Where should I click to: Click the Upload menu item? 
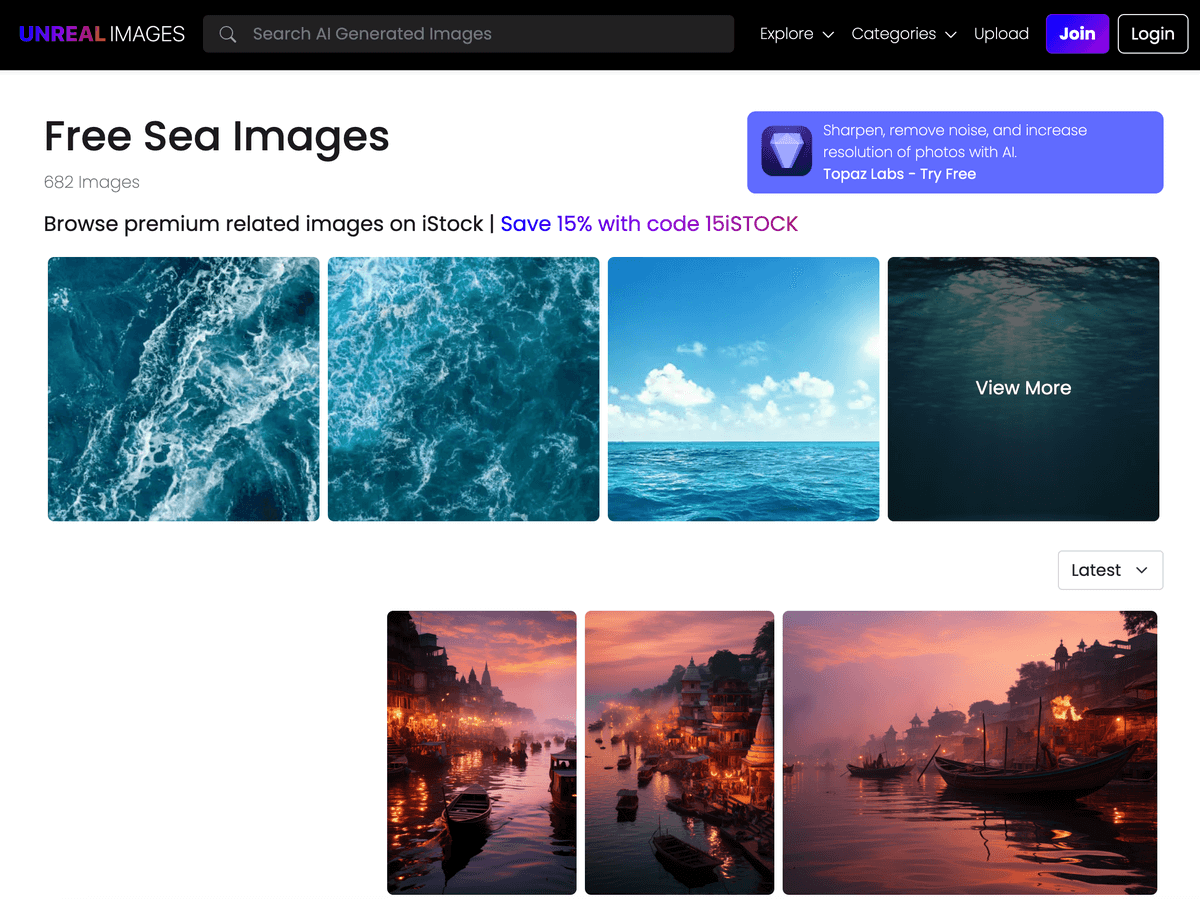[x=1001, y=33]
